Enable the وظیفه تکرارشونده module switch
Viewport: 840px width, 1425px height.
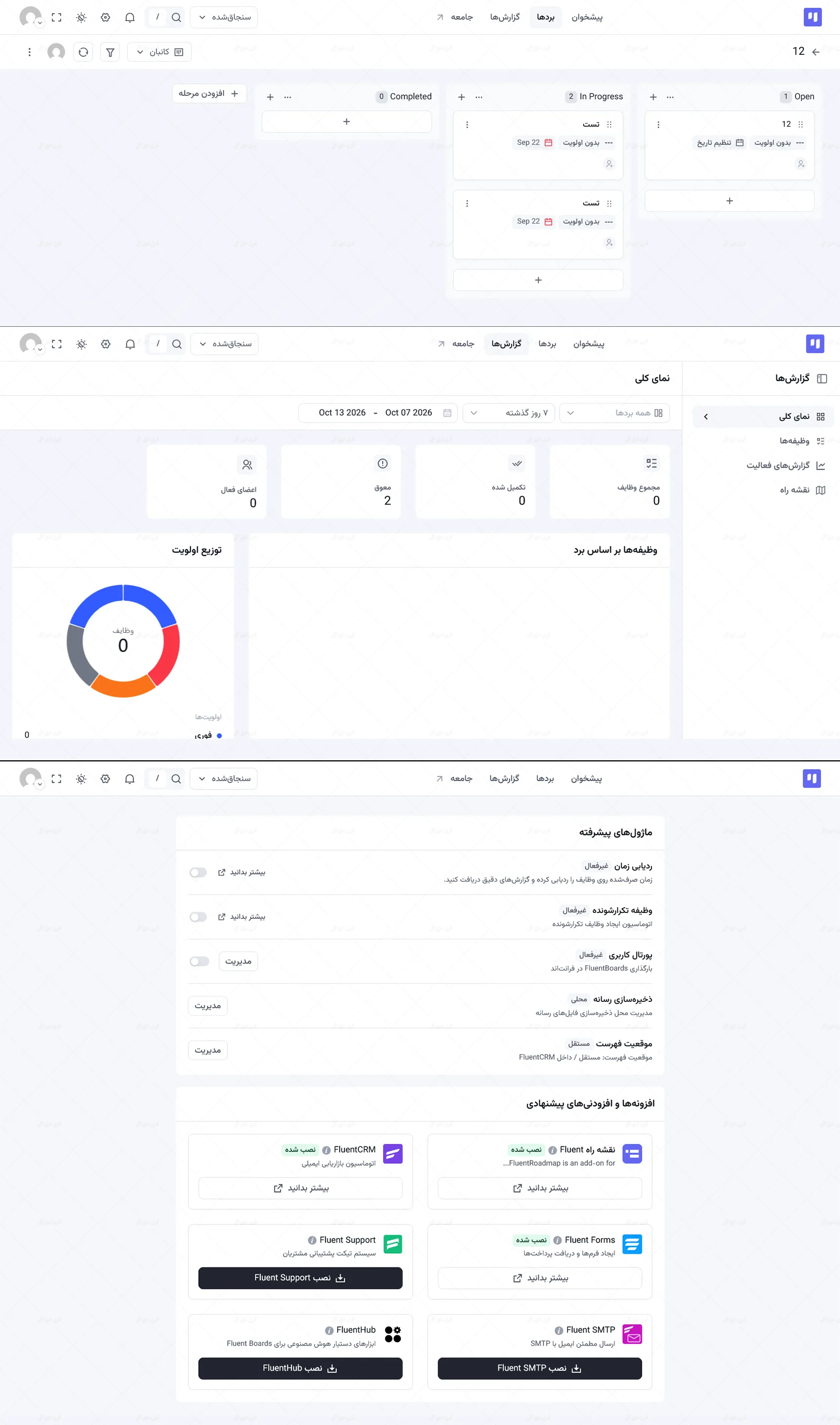coord(198,917)
